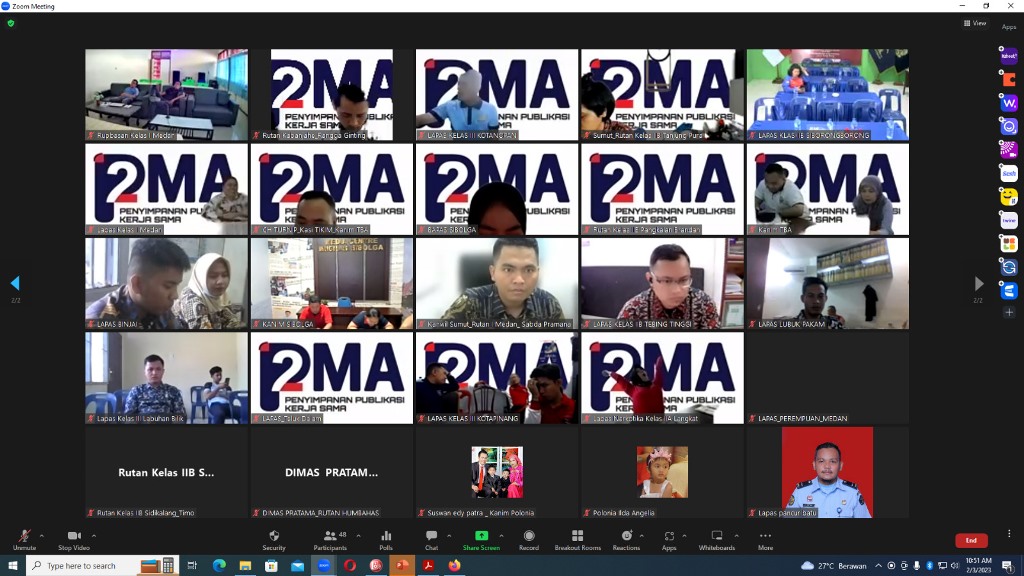
Task: Expand audio options arrow beside Unmute
Action: tap(43, 536)
